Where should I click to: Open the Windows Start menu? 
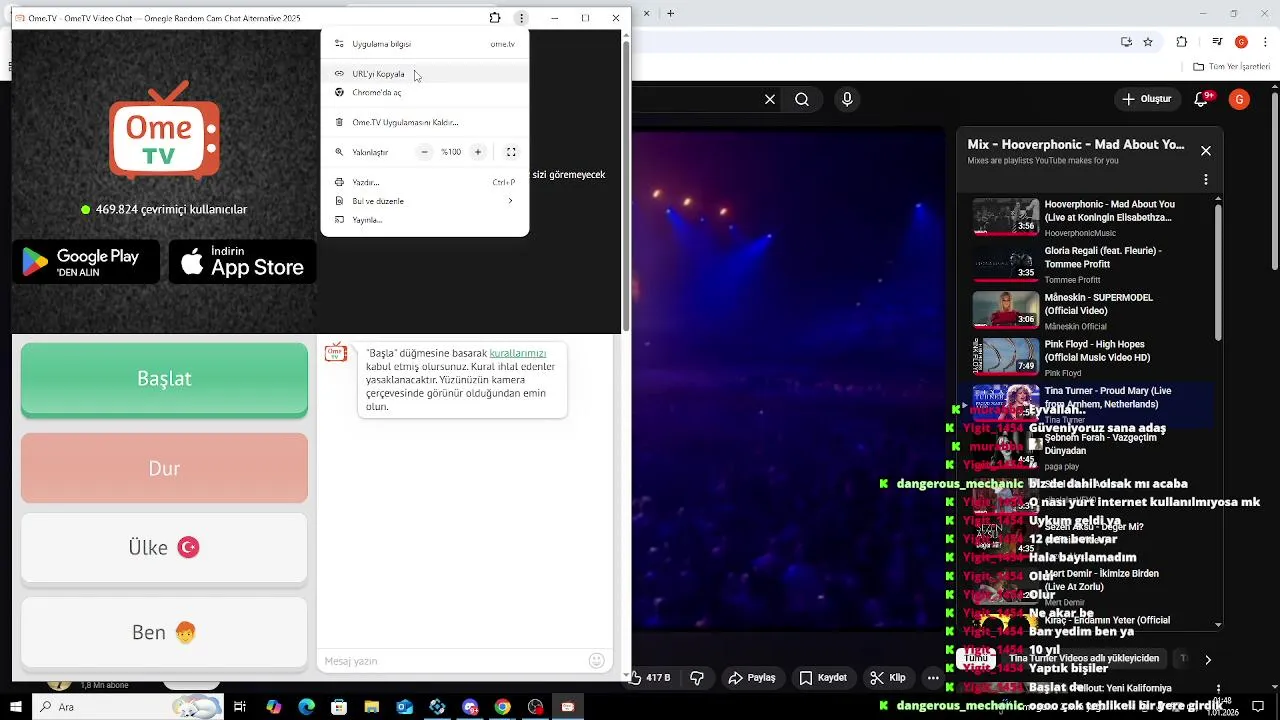[x=16, y=707]
